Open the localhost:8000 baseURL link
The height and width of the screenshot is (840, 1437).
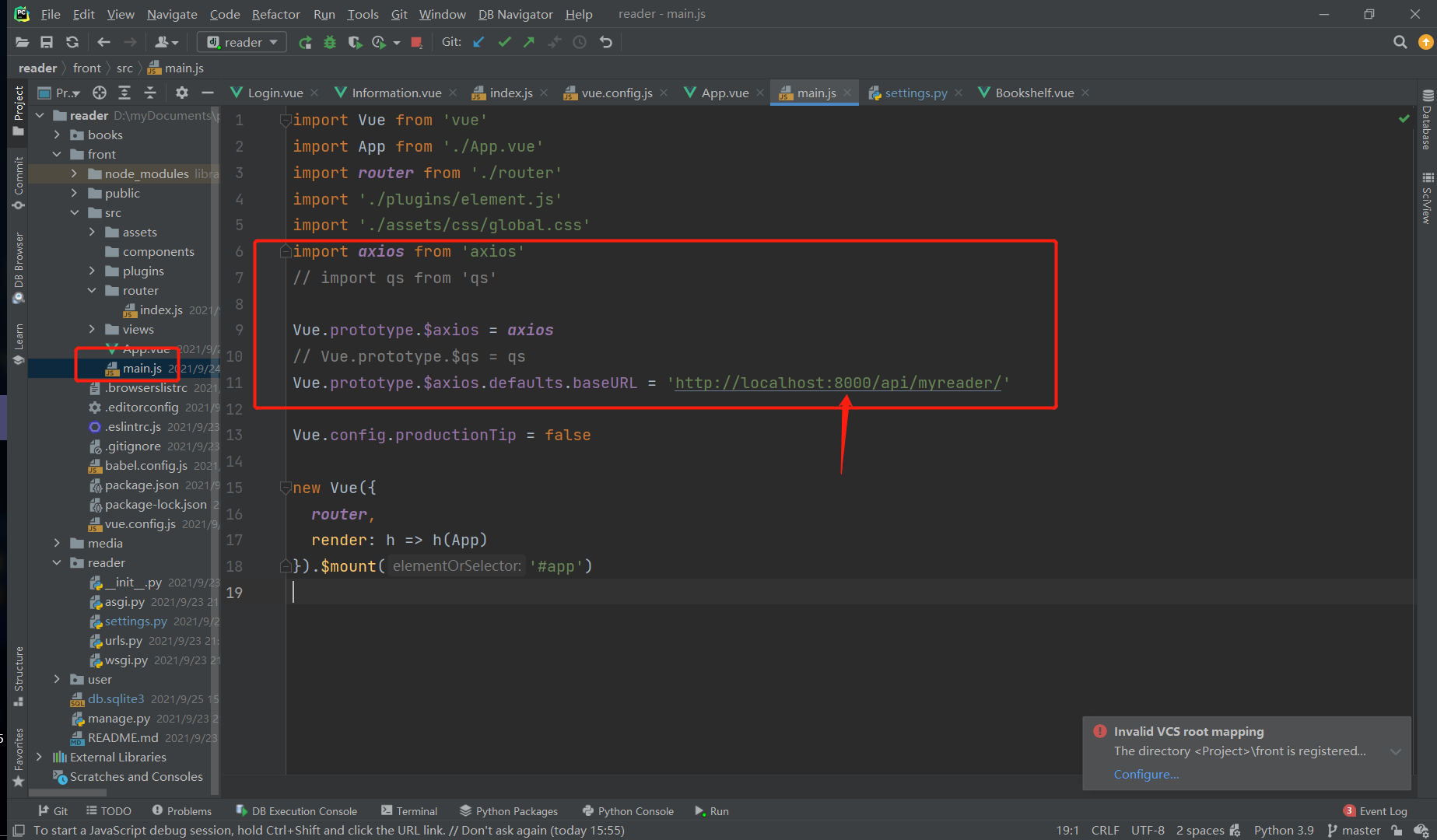[x=838, y=383]
